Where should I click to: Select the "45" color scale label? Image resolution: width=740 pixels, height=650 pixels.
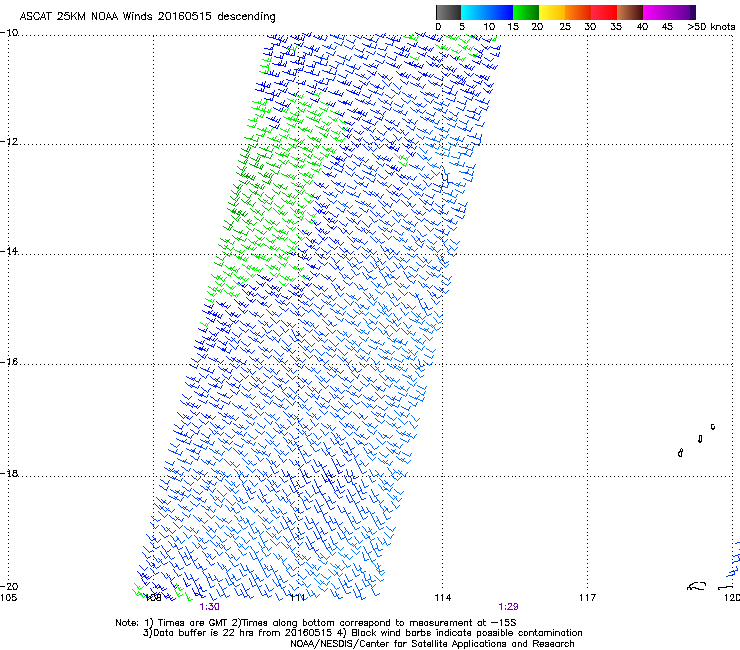coord(667,27)
